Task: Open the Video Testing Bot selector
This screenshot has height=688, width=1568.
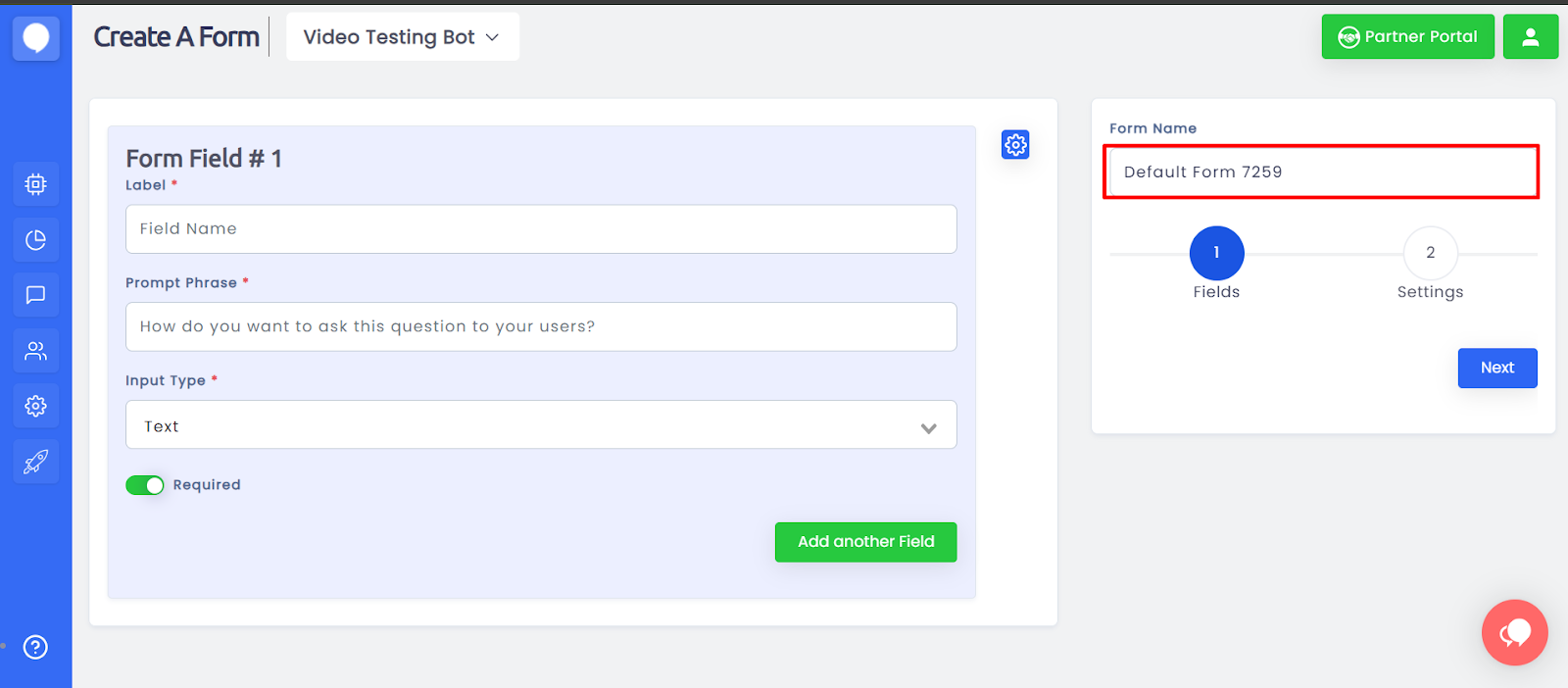Action: (x=402, y=37)
